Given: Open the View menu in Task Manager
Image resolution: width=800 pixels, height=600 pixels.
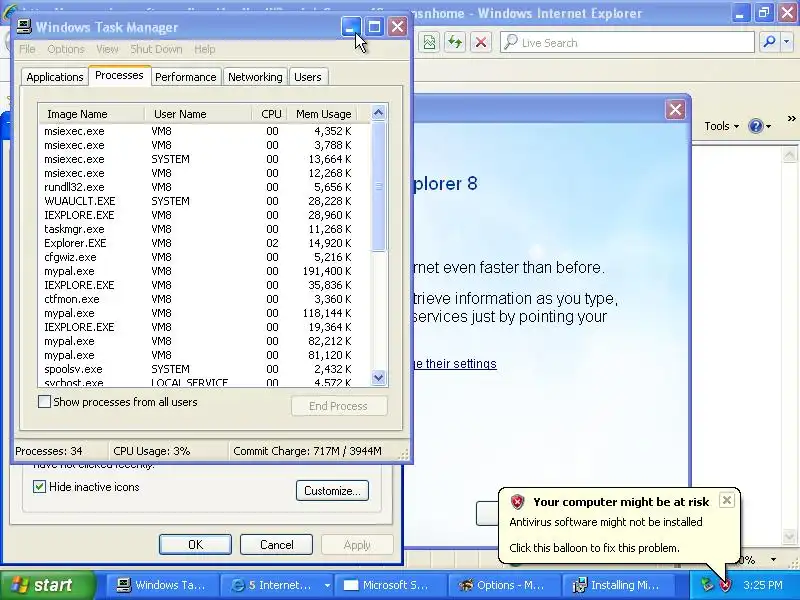Looking at the screenshot, I should tap(107, 49).
